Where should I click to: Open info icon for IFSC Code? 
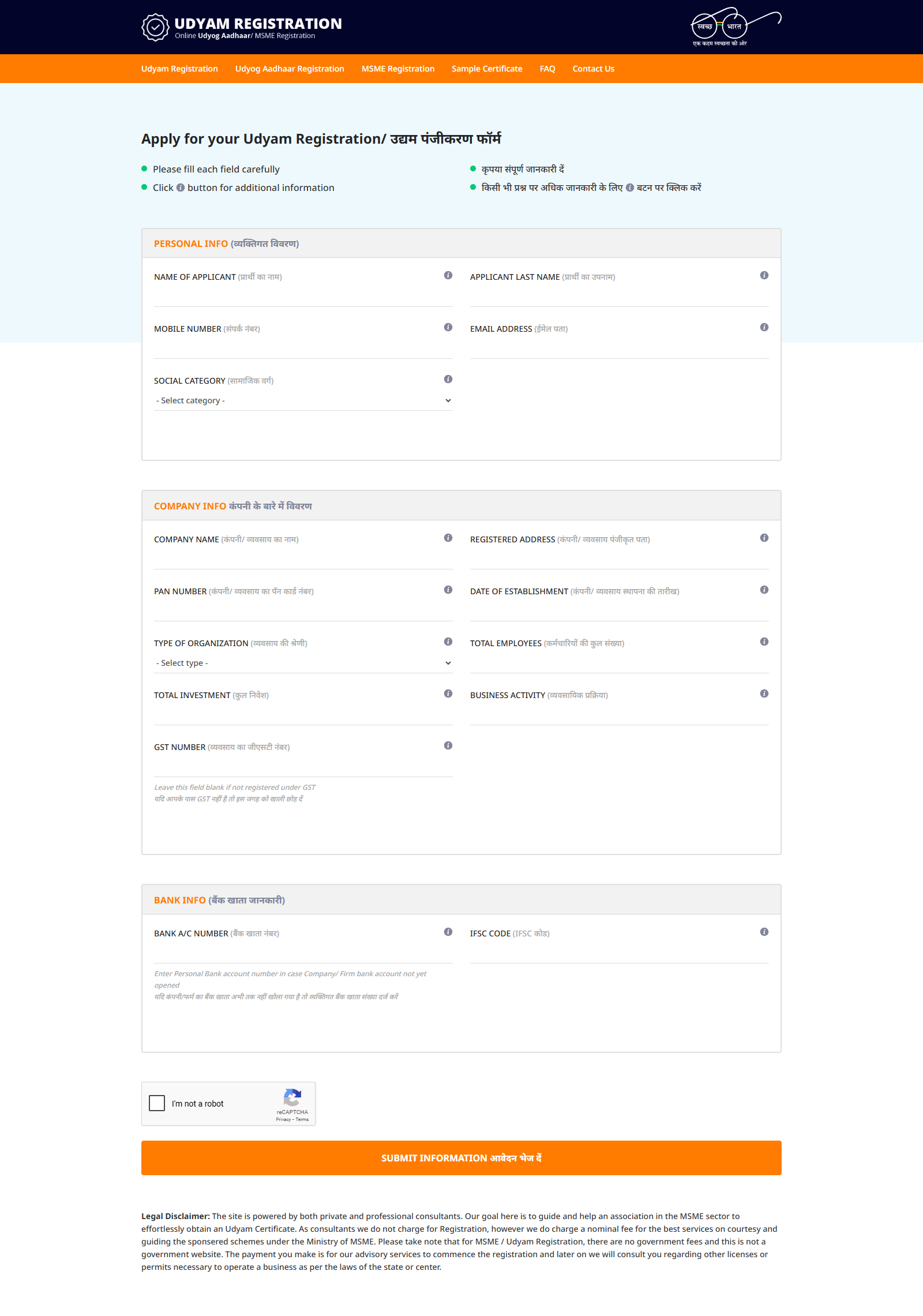click(x=764, y=932)
